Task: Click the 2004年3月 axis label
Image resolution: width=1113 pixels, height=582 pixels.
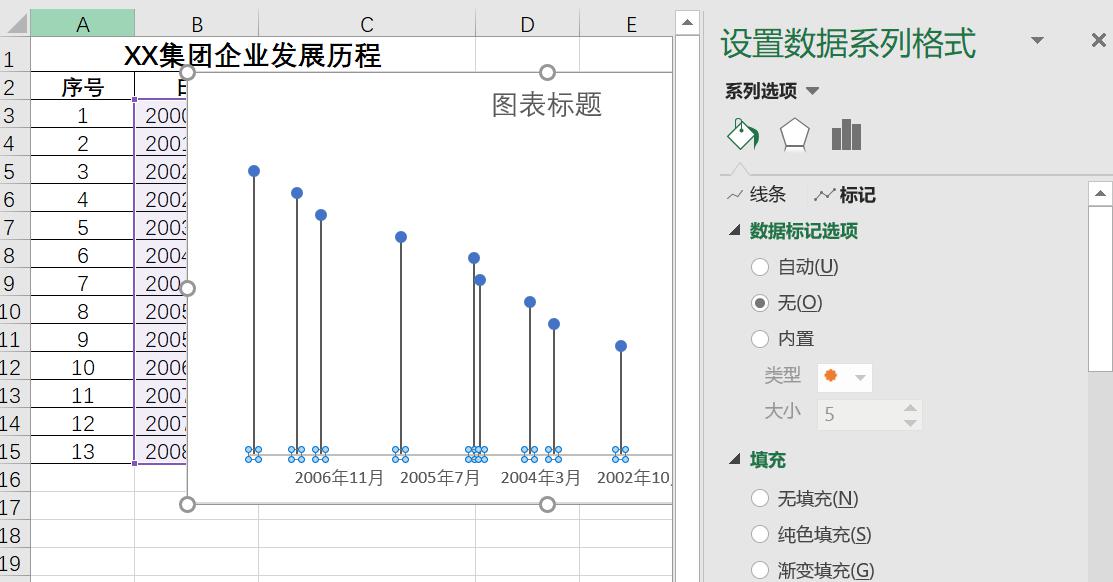Action: tap(541, 478)
